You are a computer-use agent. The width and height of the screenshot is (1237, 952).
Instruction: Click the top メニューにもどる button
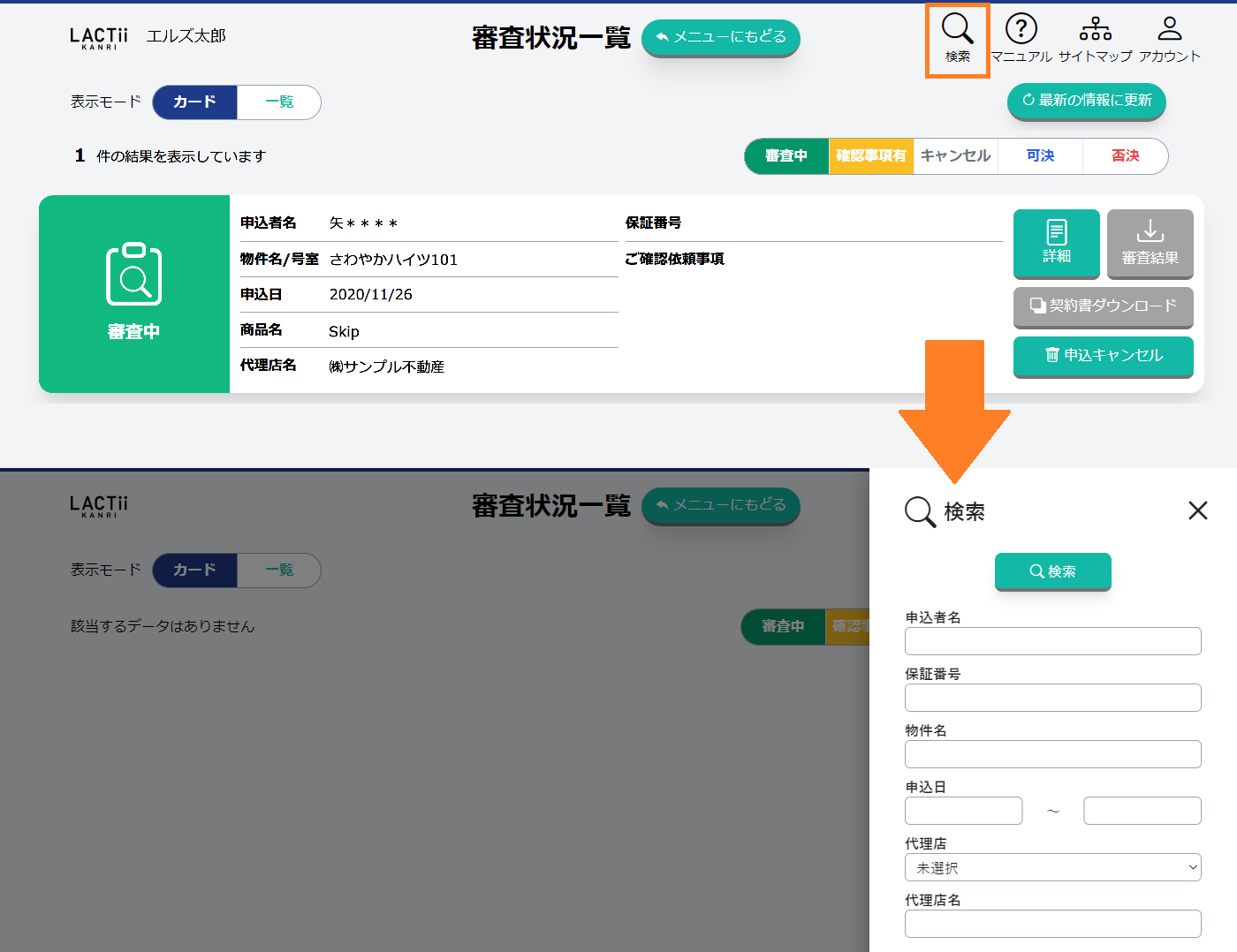click(x=720, y=37)
